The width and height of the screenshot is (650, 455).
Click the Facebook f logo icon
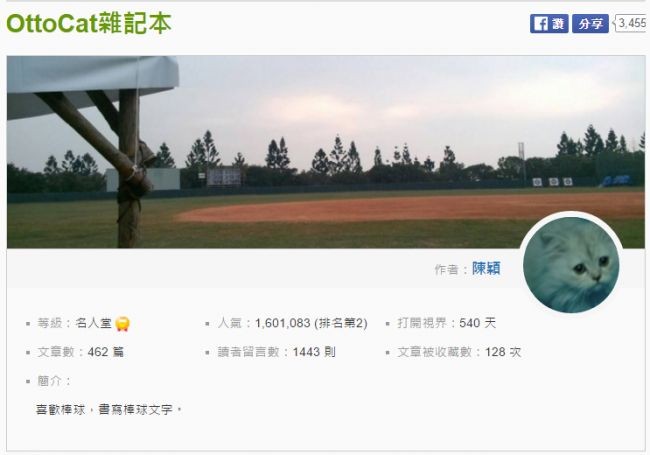540,24
